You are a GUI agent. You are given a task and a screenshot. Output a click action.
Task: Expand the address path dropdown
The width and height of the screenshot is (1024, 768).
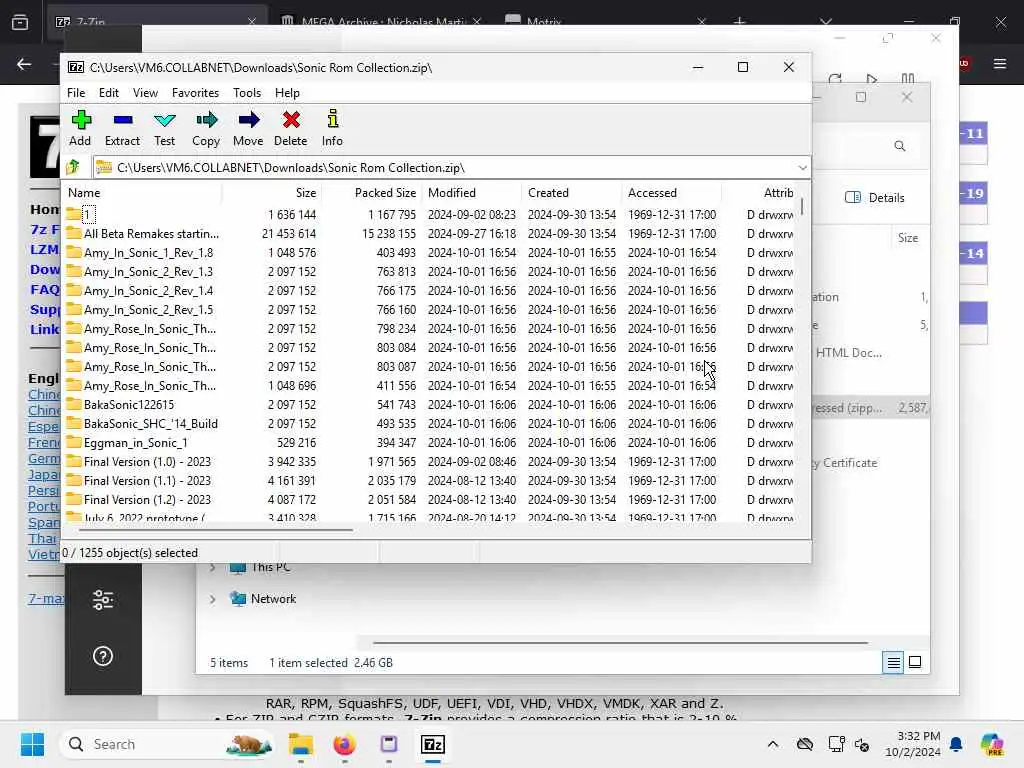tap(802, 168)
